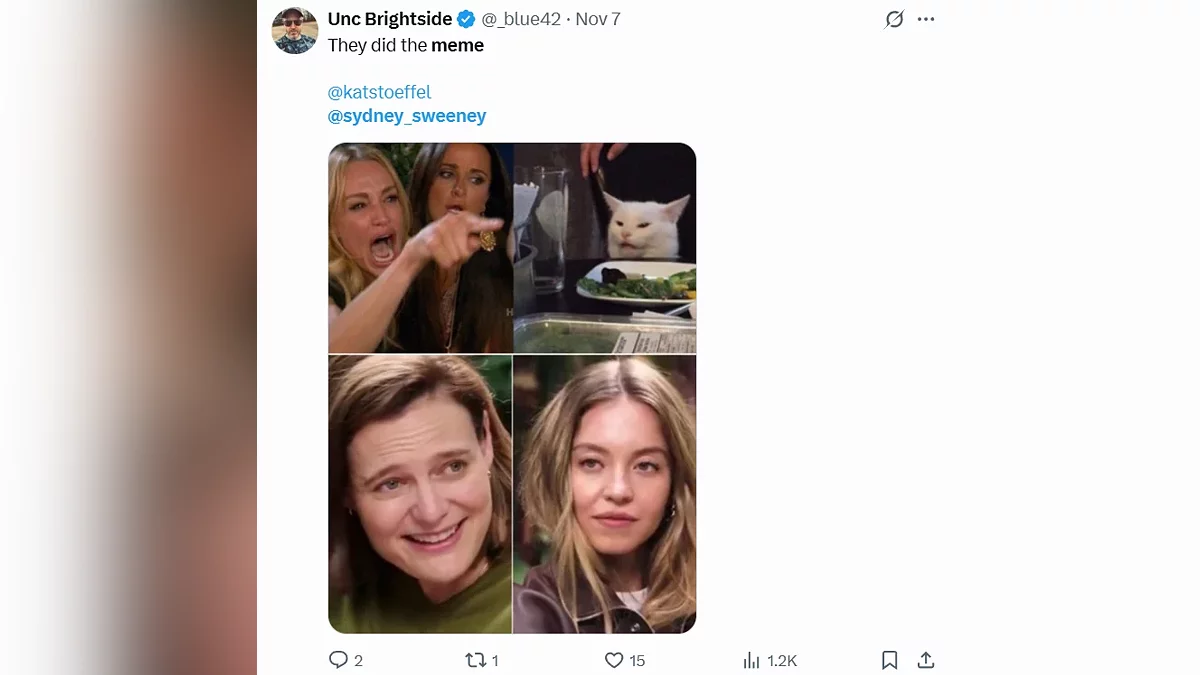Like the post with the heart icon
1200x675 pixels.
click(614, 660)
